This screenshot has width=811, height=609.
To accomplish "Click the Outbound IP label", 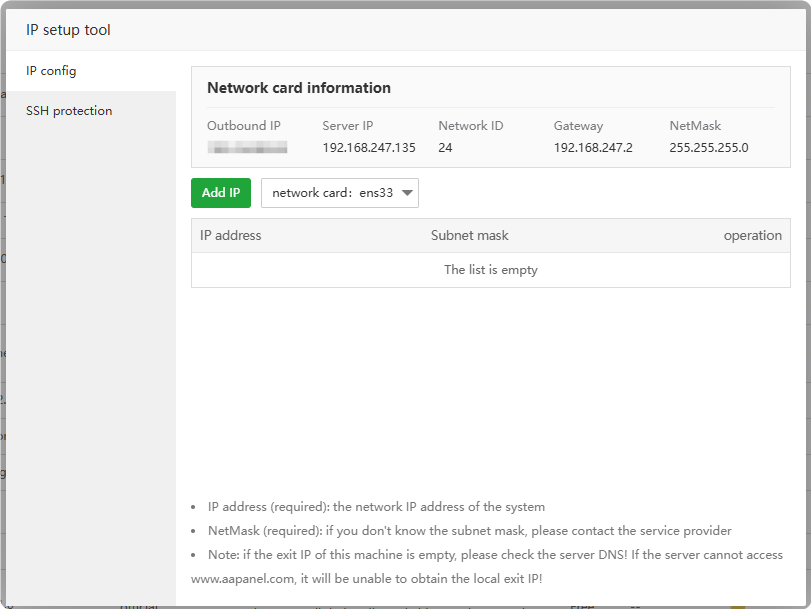I will pyautogui.click(x=243, y=126).
